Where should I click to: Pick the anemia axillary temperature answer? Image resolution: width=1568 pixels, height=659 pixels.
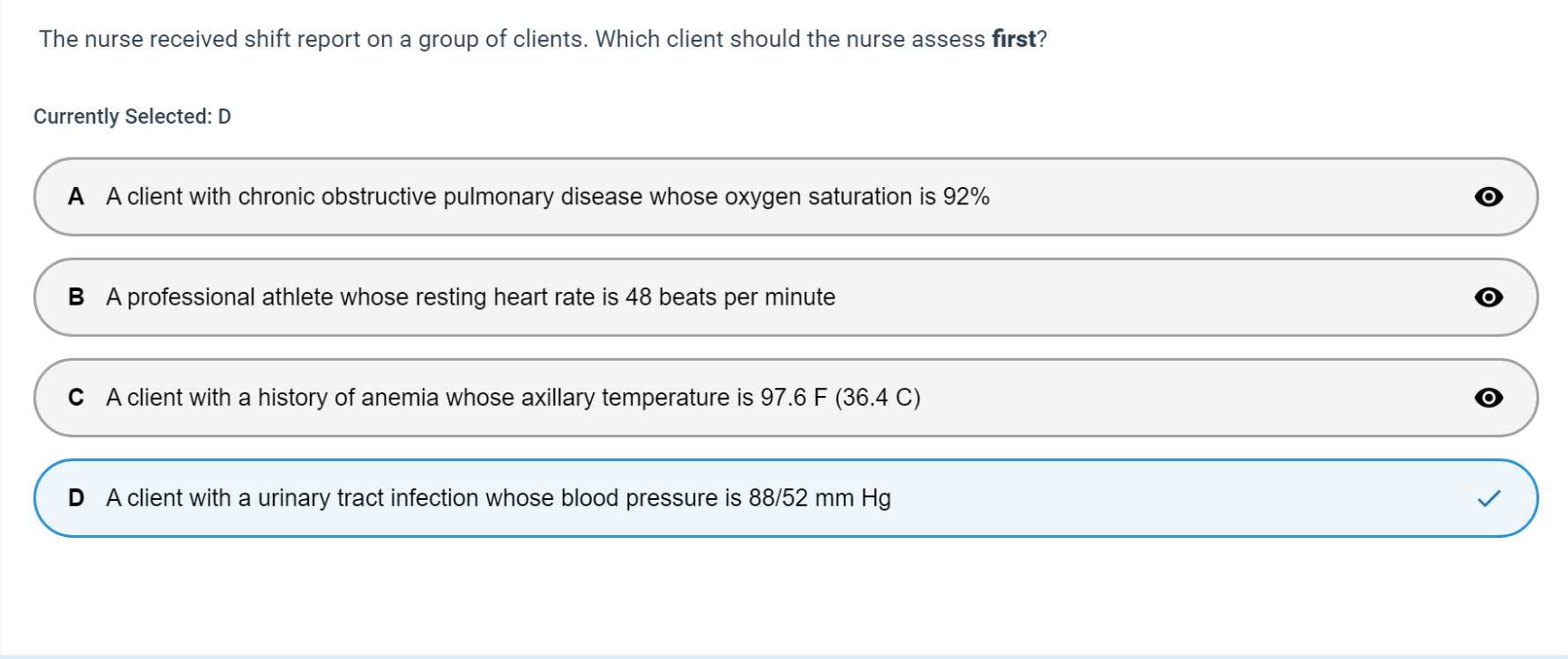(x=512, y=398)
